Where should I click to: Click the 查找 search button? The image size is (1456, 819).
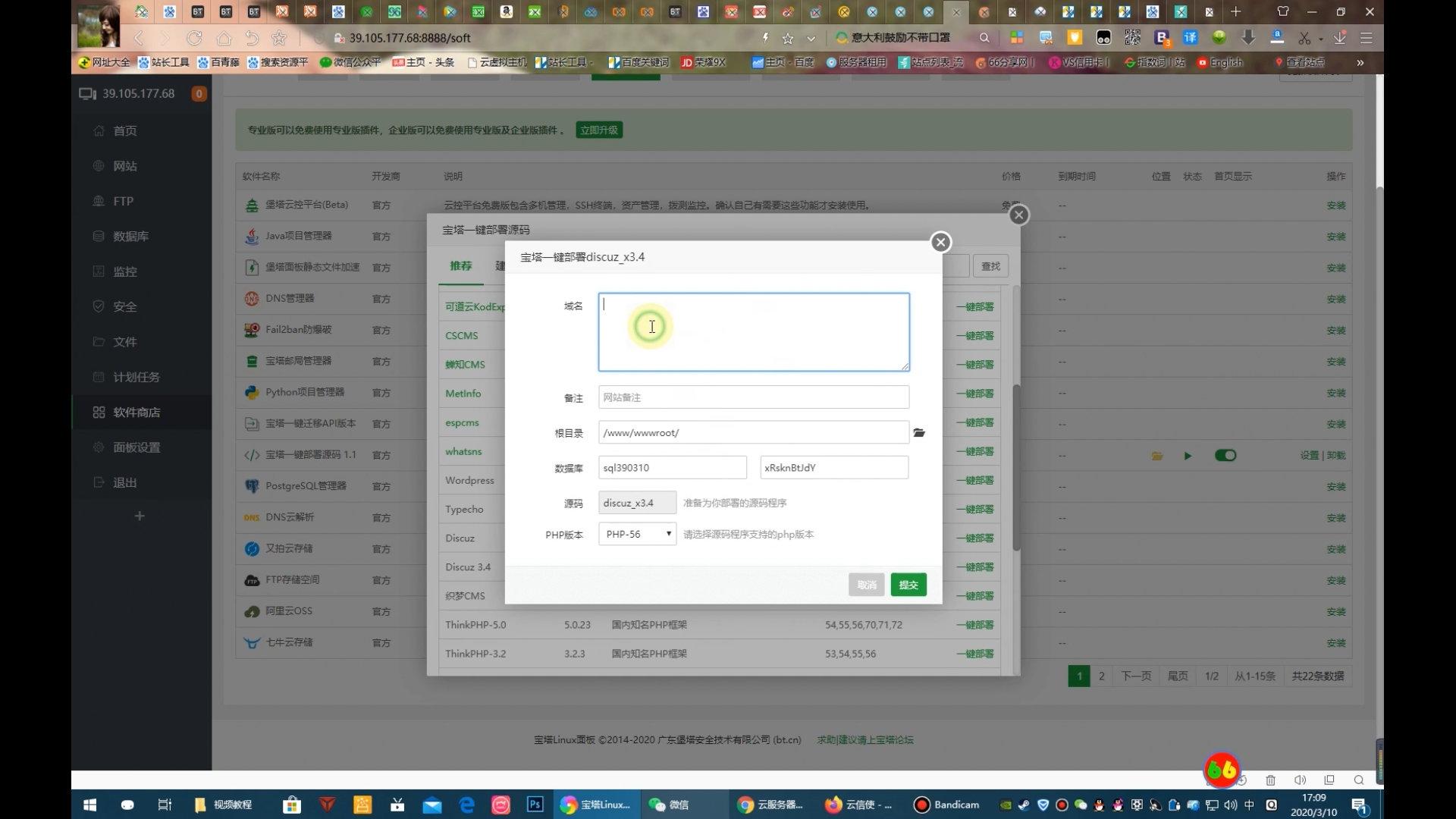click(990, 266)
